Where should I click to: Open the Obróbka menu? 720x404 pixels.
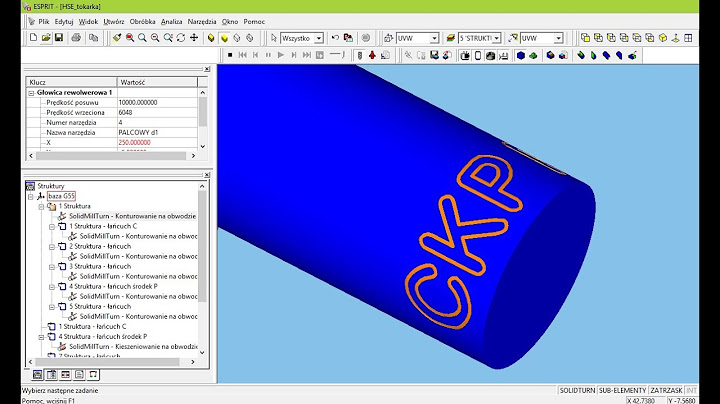point(142,22)
